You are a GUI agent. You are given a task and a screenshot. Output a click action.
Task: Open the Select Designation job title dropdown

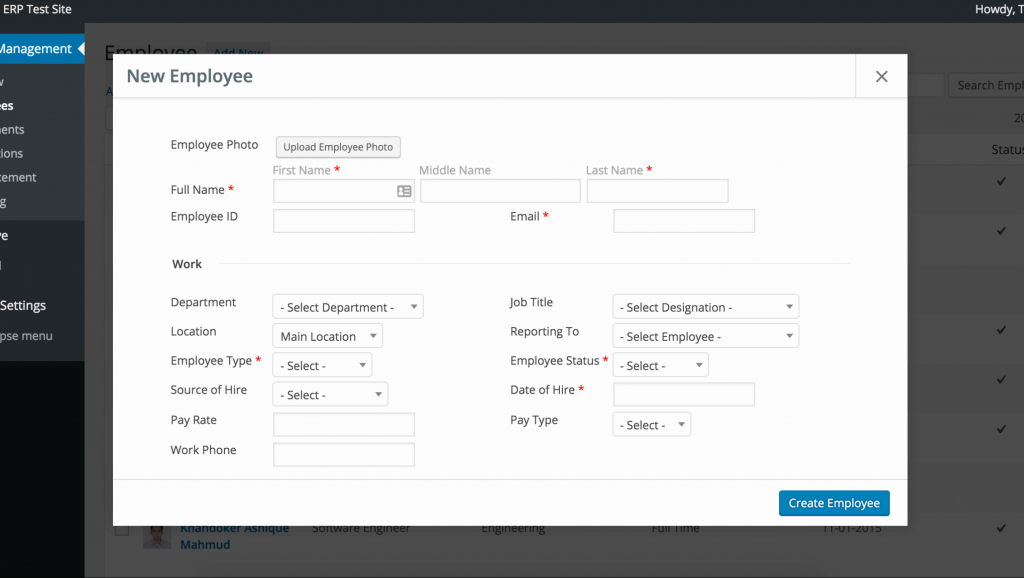(x=705, y=307)
